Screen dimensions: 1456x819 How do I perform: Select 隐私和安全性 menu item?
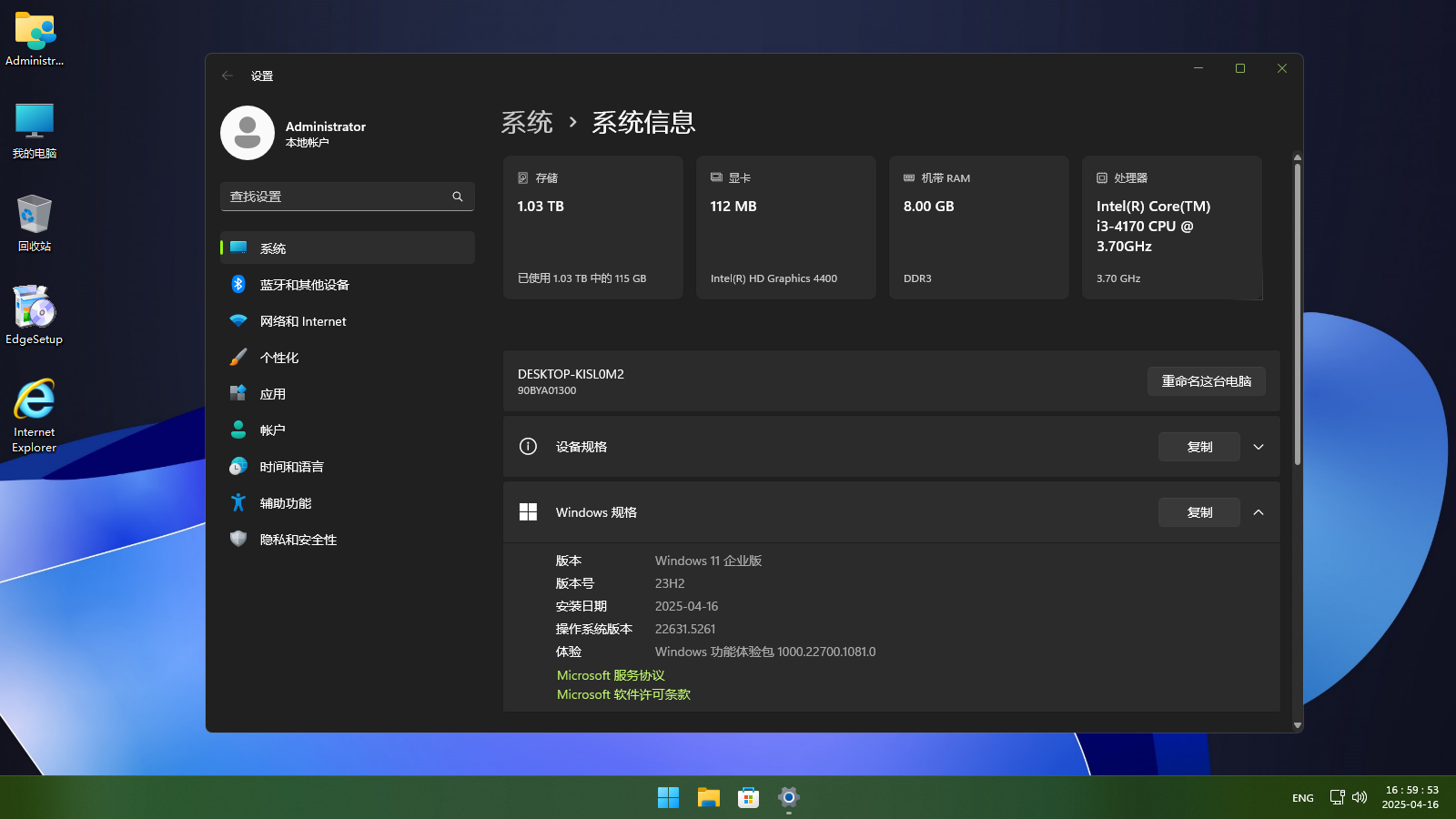[x=348, y=539]
